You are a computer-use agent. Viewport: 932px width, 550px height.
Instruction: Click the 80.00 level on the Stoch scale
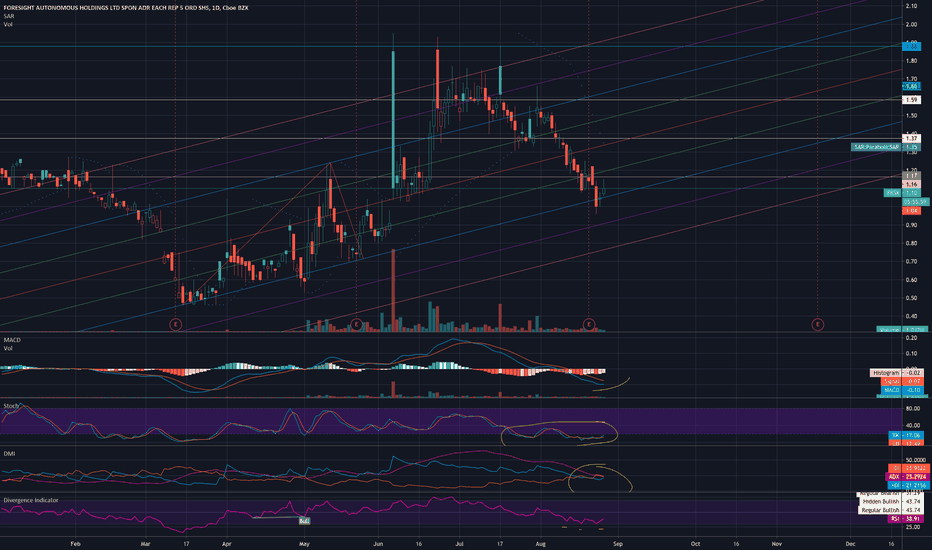(913, 408)
